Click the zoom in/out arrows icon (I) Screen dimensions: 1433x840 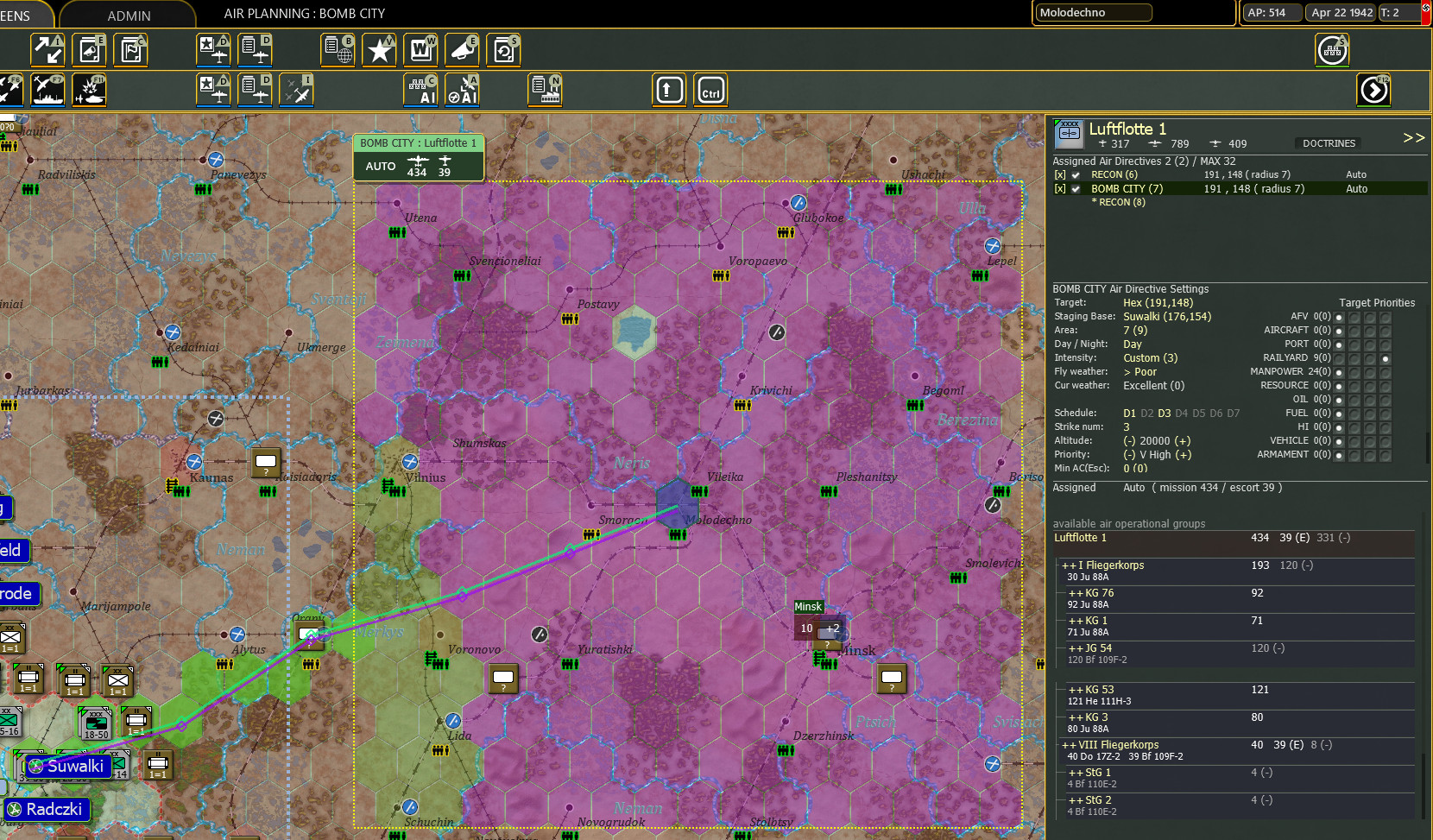[x=47, y=50]
